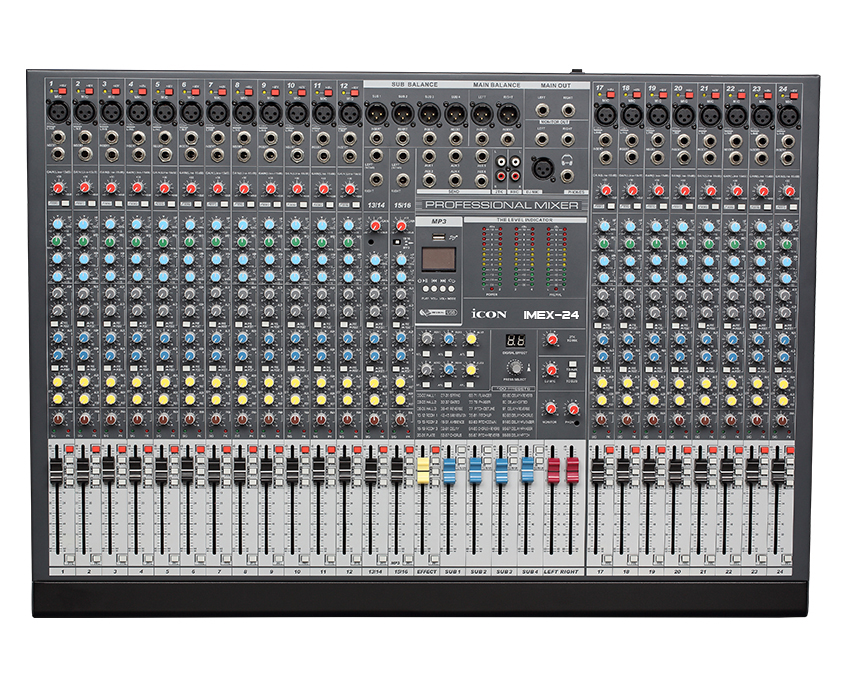Click the blue SUB 1 fader cap
This screenshot has height=684, width=845.
[449, 472]
